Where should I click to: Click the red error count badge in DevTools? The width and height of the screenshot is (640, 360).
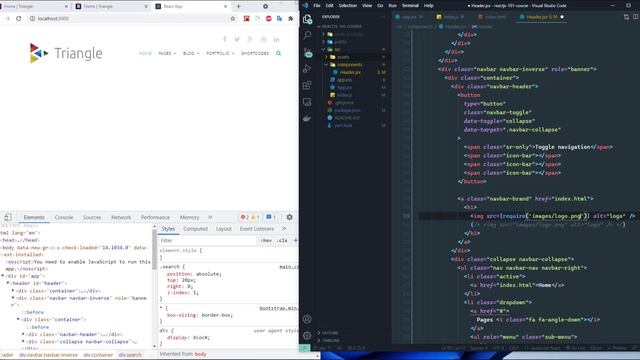click(244, 217)
